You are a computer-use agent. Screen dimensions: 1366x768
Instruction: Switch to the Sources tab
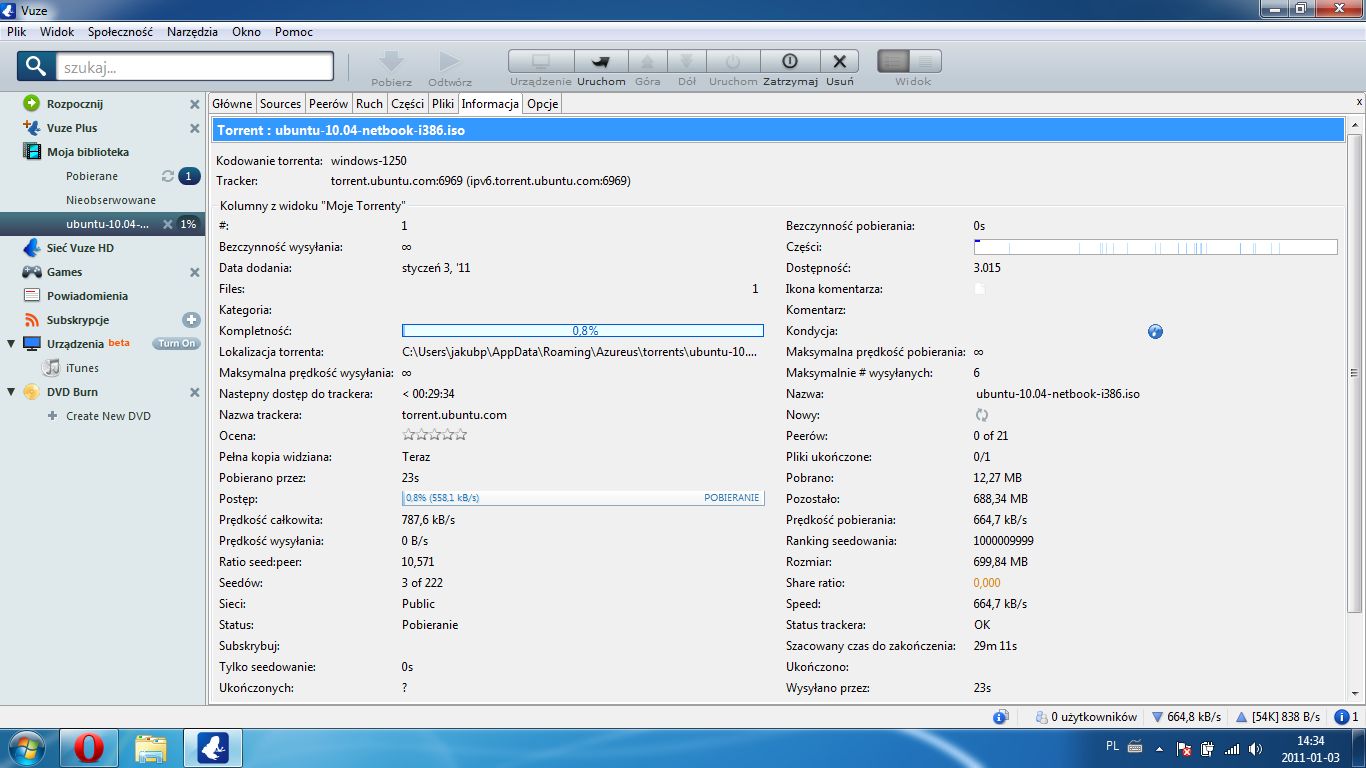(280, 104)
